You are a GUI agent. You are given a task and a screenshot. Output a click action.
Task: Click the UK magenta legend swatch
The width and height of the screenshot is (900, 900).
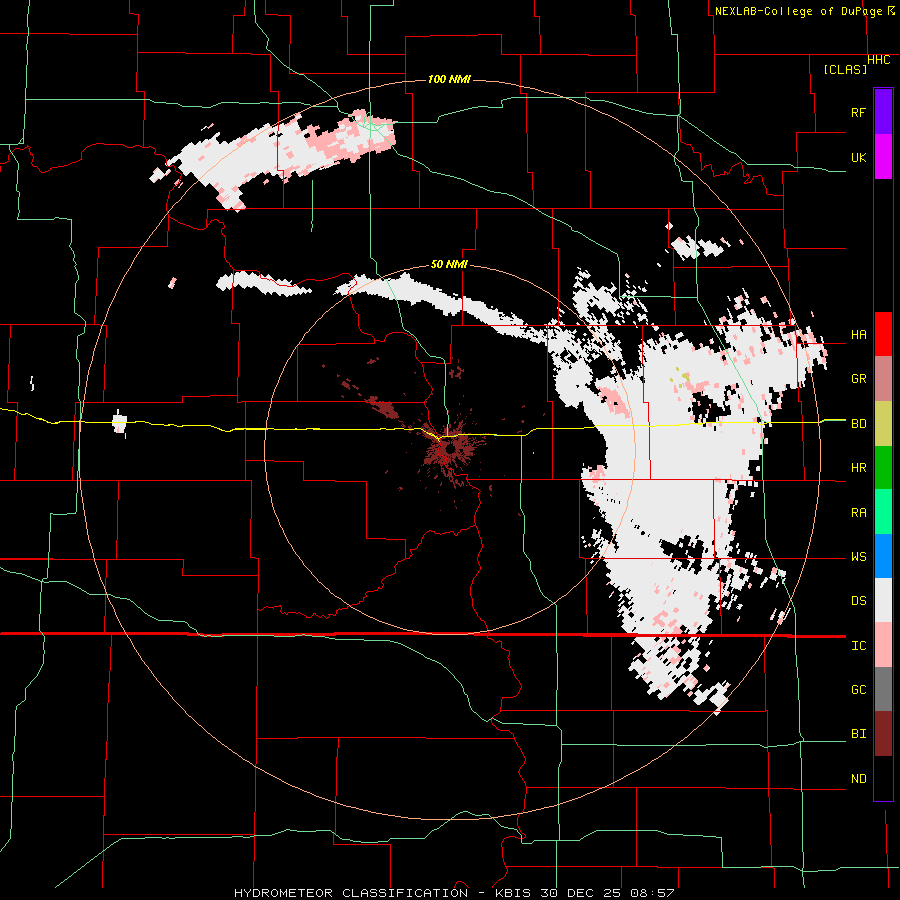pos(883,156)
